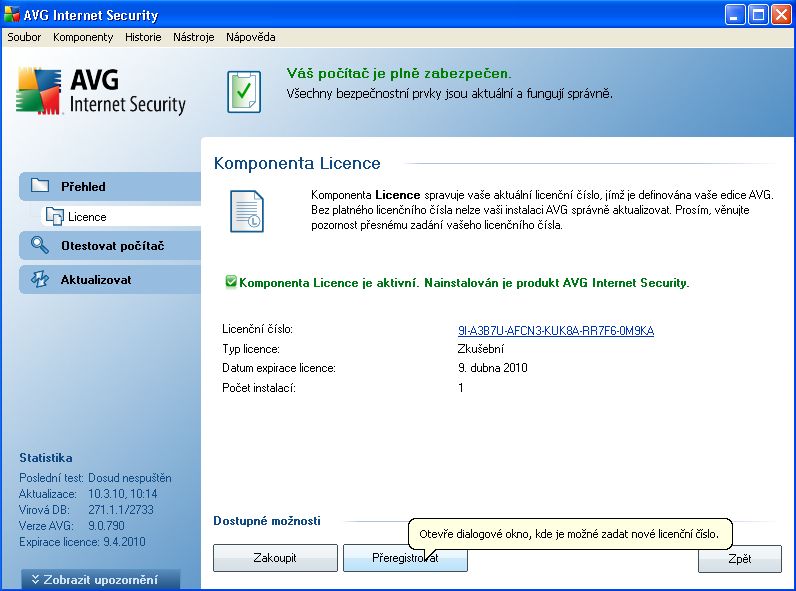Click the Statistika heading in the sidebar
Screen dimensions: 796x591
46,457
